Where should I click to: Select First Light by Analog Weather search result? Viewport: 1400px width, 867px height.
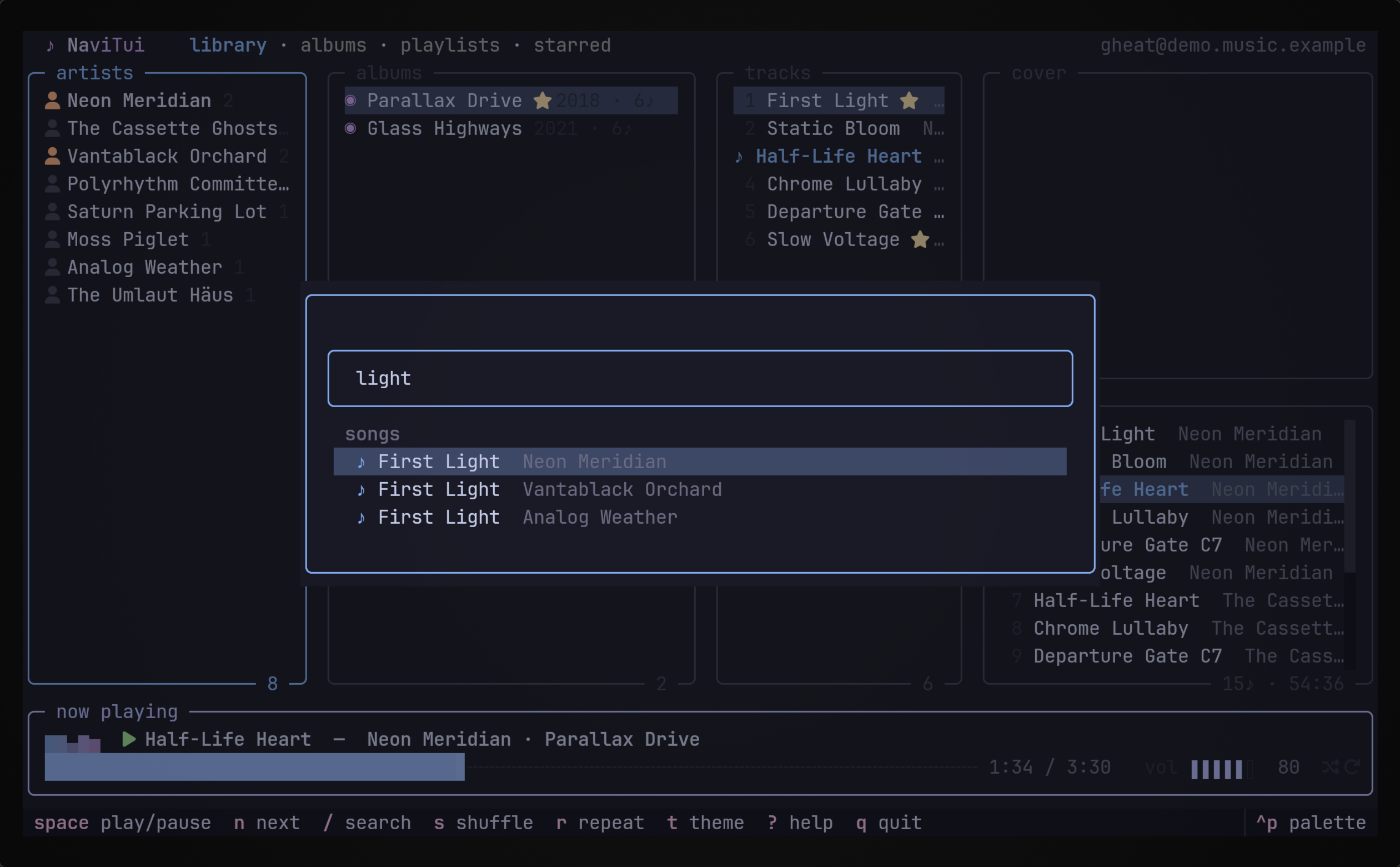pos(700,518)
